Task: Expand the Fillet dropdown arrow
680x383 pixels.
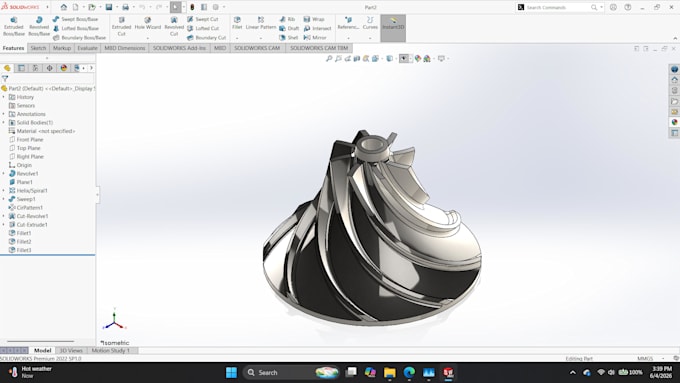Action: pyautogui.click(x=237, y=38)
